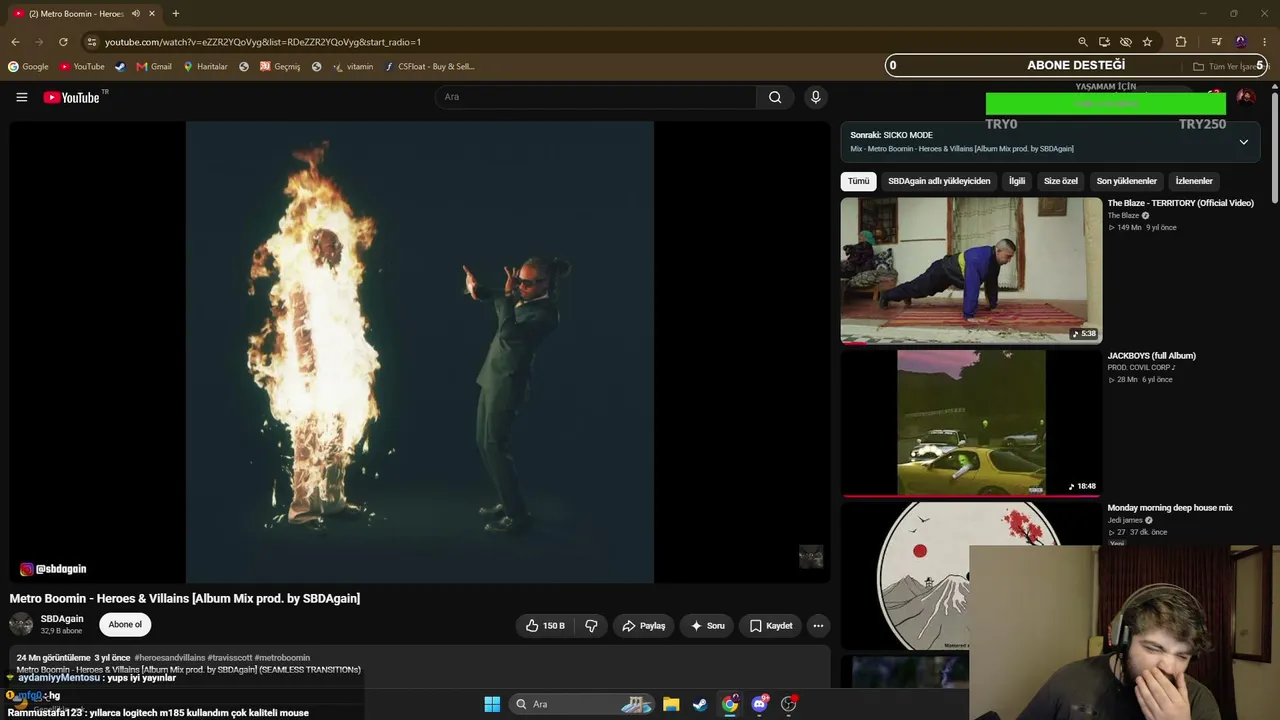Viewport: 1280px width, 720px height.
Task: Open the SBDAgain channel name link
Action: (x=62, y=619)
